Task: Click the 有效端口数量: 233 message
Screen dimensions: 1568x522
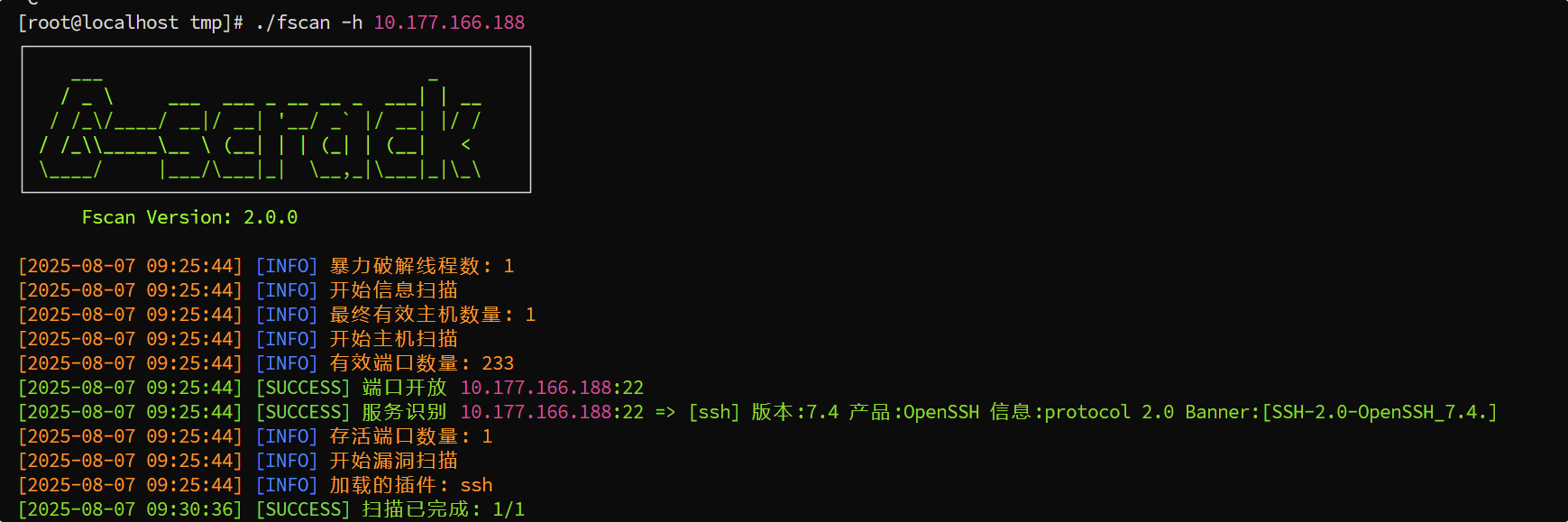Action: [422, 363]
